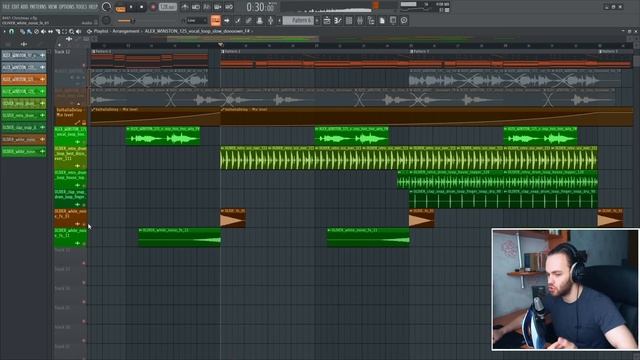Click the arrow left of Pattern 6

(280, 20)
